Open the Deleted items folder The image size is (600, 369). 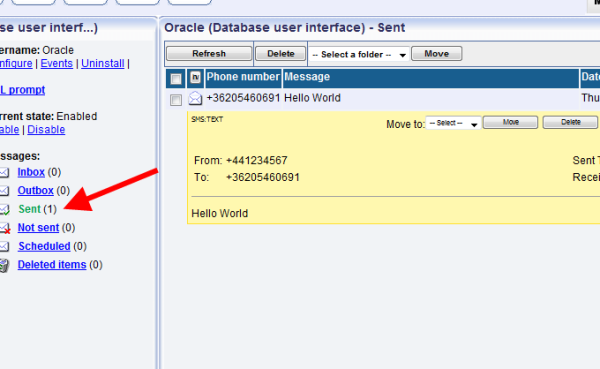coord(52,265)
